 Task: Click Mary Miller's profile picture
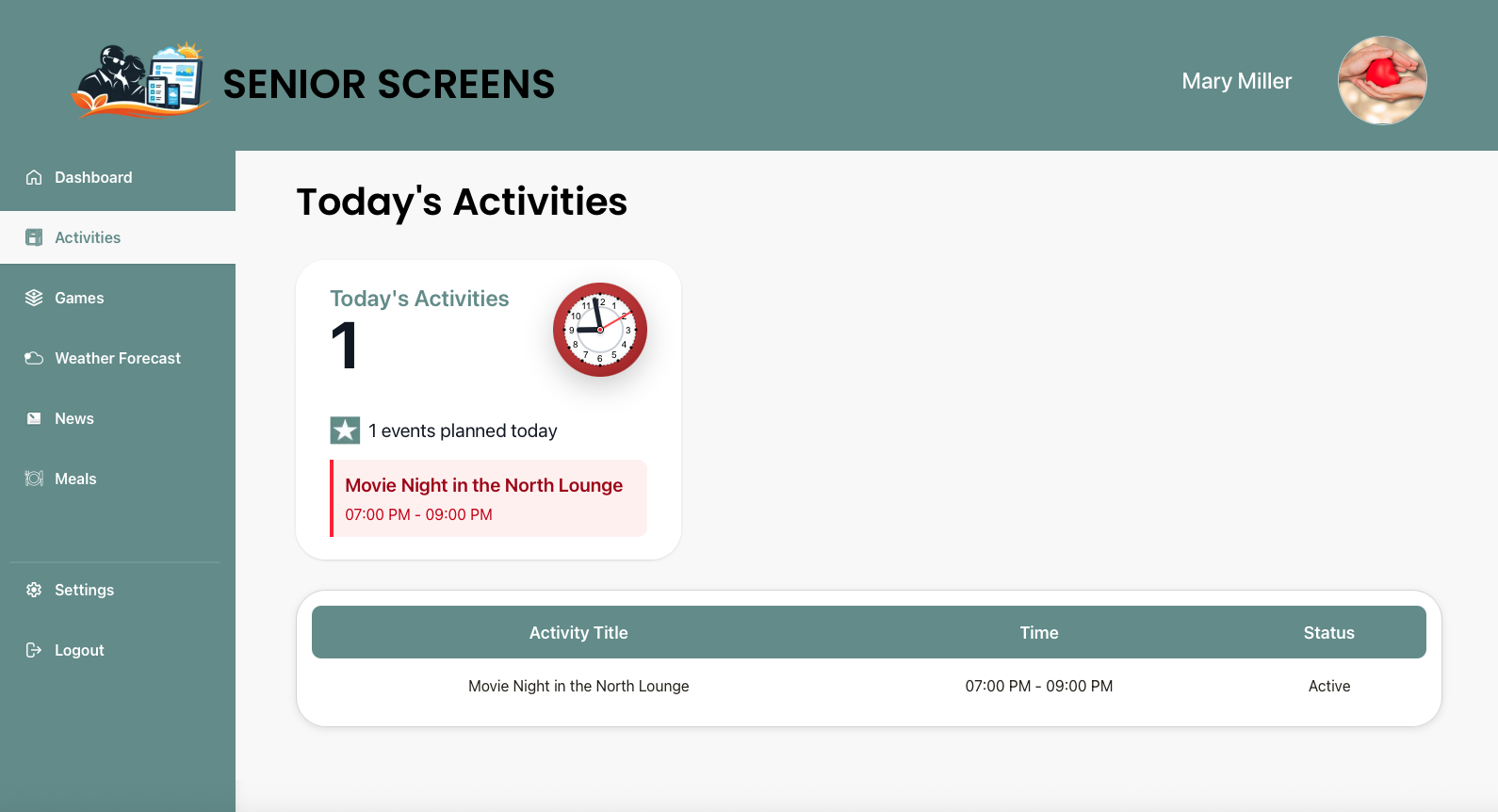click(x=1382, y=80)
